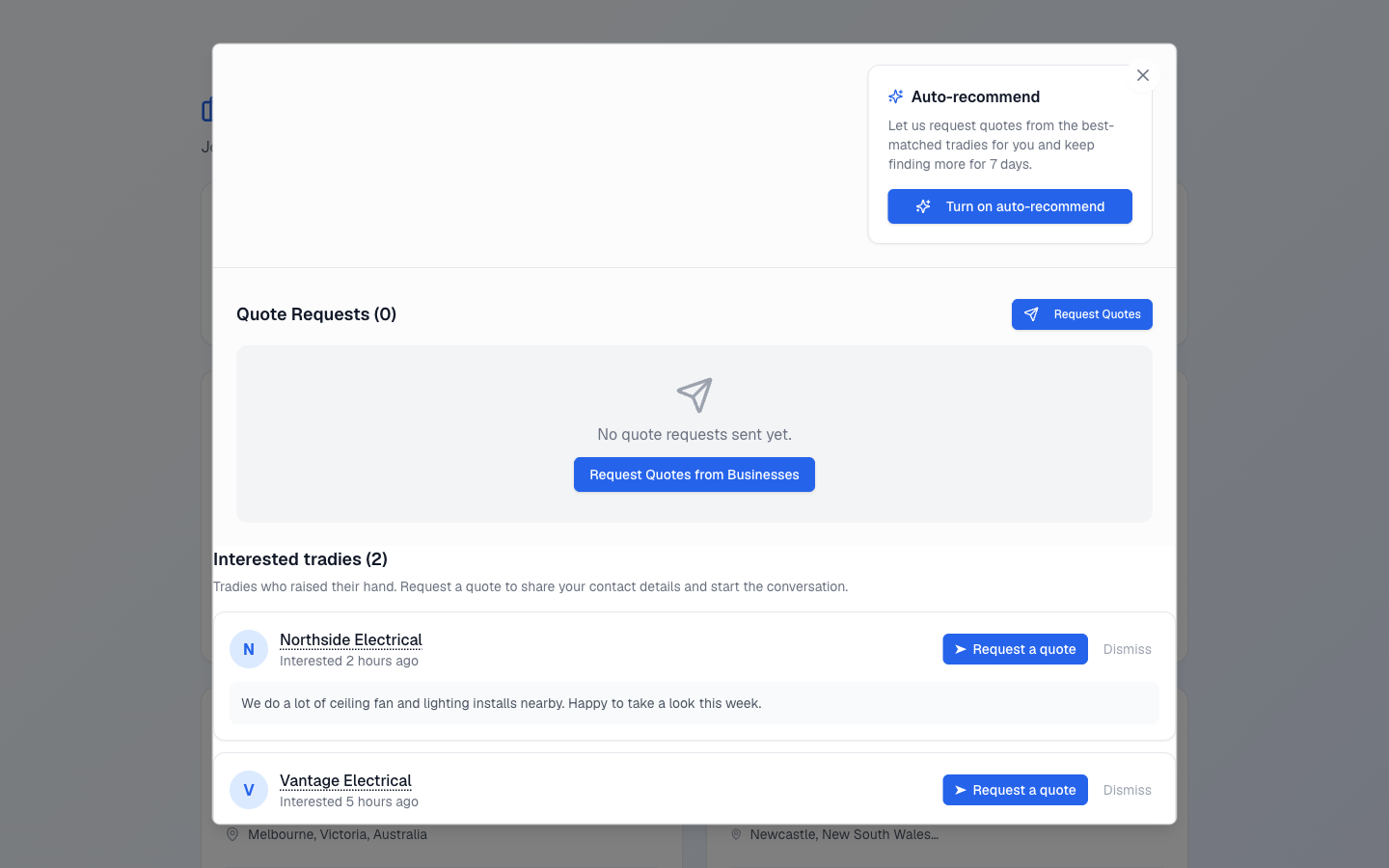Viewport: 1389px width, 868px height.
Task: Click the large paper plane empty-state icon
Action: point(694,395)
